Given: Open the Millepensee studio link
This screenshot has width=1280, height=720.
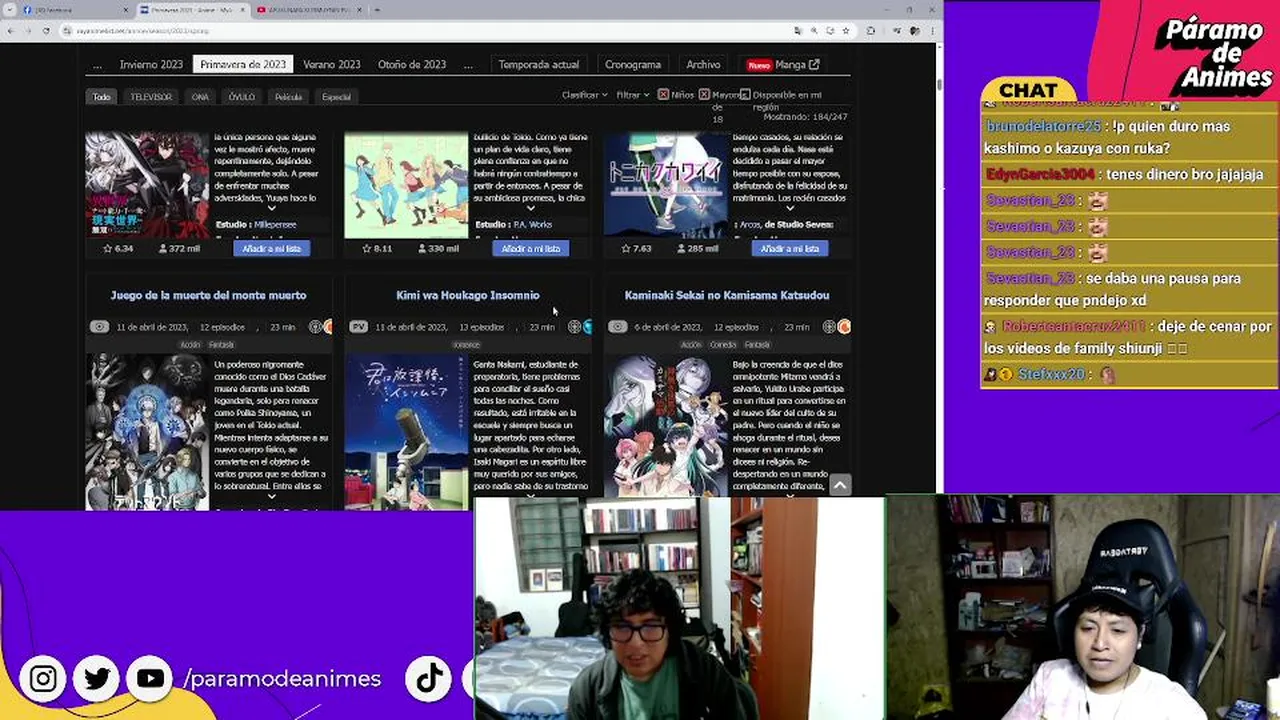Looking at the screenshot, I should 275,225.
